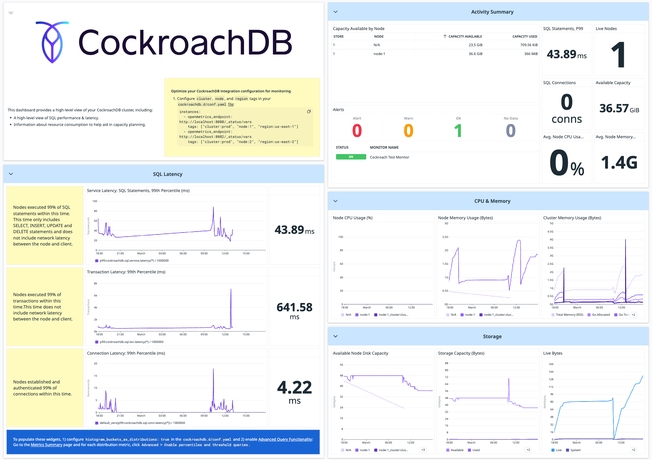Click the 4.22 ms connection latency value
652x460 pixels.
[294, 391]
